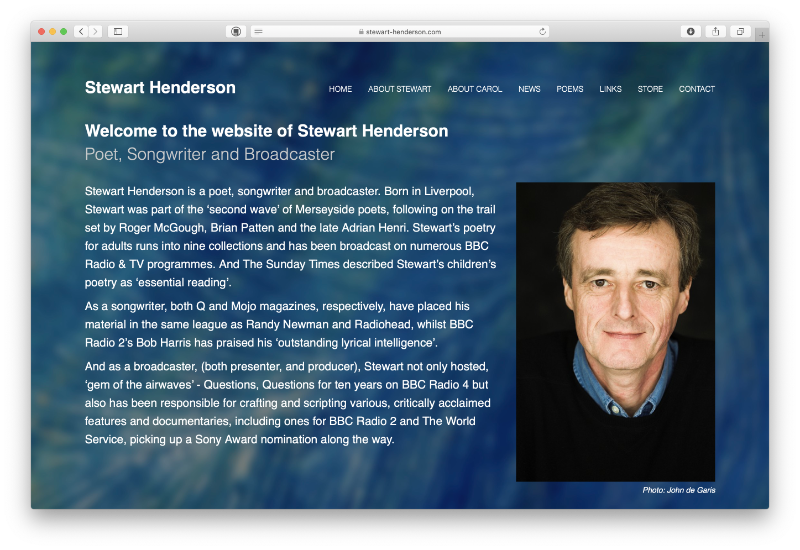This screenshot has height=550, width=800.
Task: Close the Safari window with red button
Action: pyautogui.click(x=41, y=32)
